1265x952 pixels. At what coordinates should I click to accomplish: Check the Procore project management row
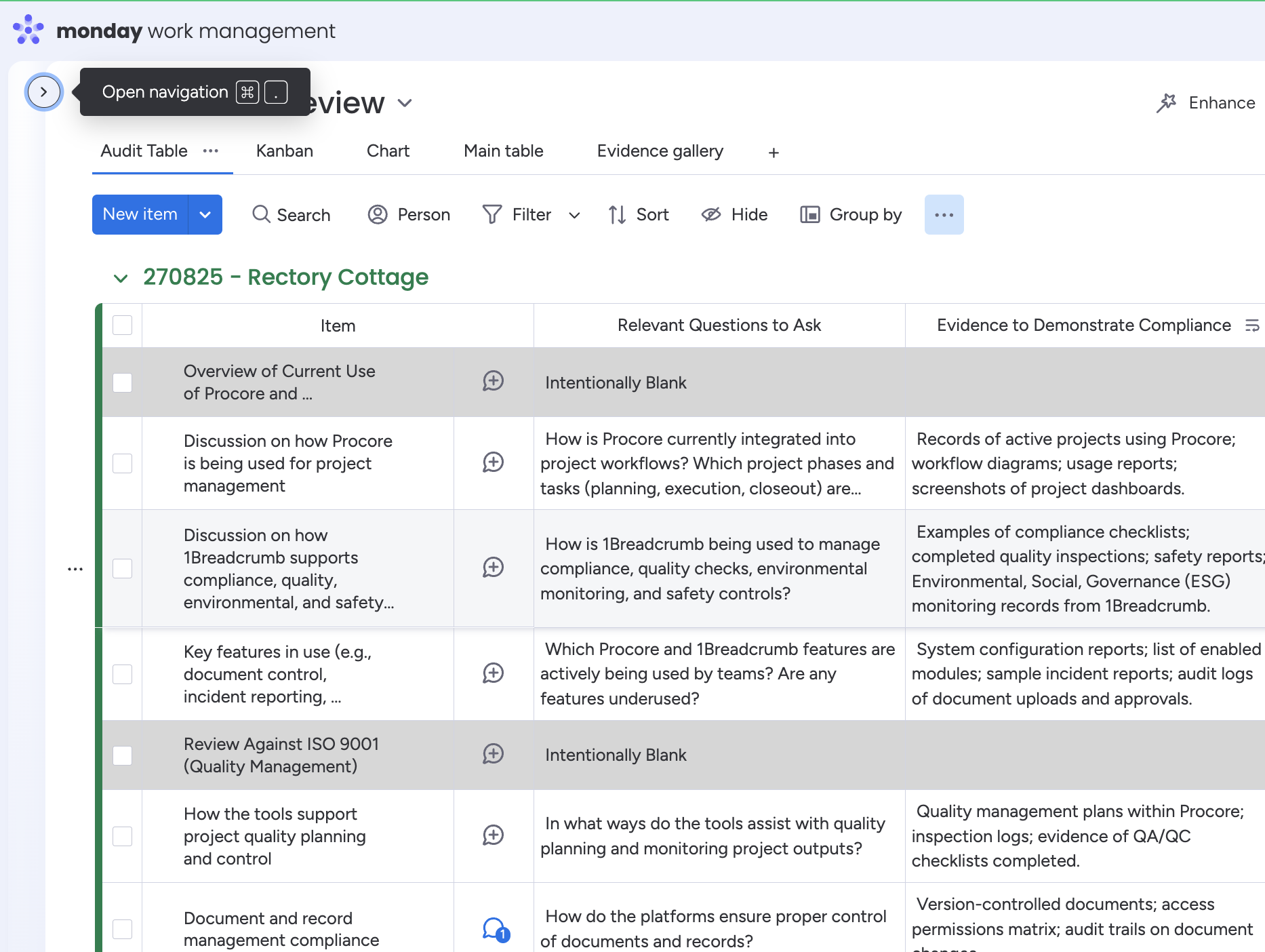click(122, 463)
